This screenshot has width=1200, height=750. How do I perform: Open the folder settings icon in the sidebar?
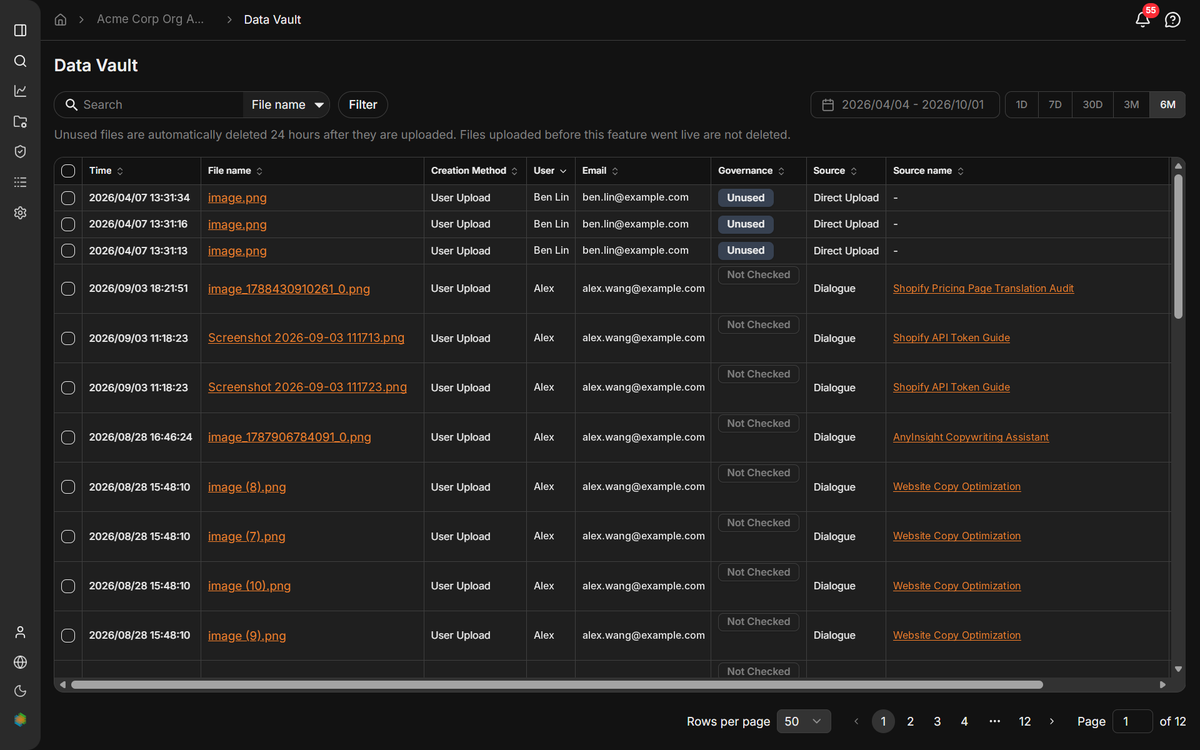20,122
